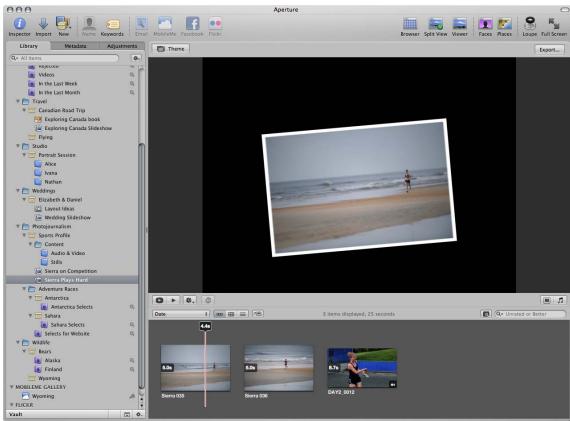Select the Alice album
The width and height of the screenshot is (570, 421).
[50, 164]
